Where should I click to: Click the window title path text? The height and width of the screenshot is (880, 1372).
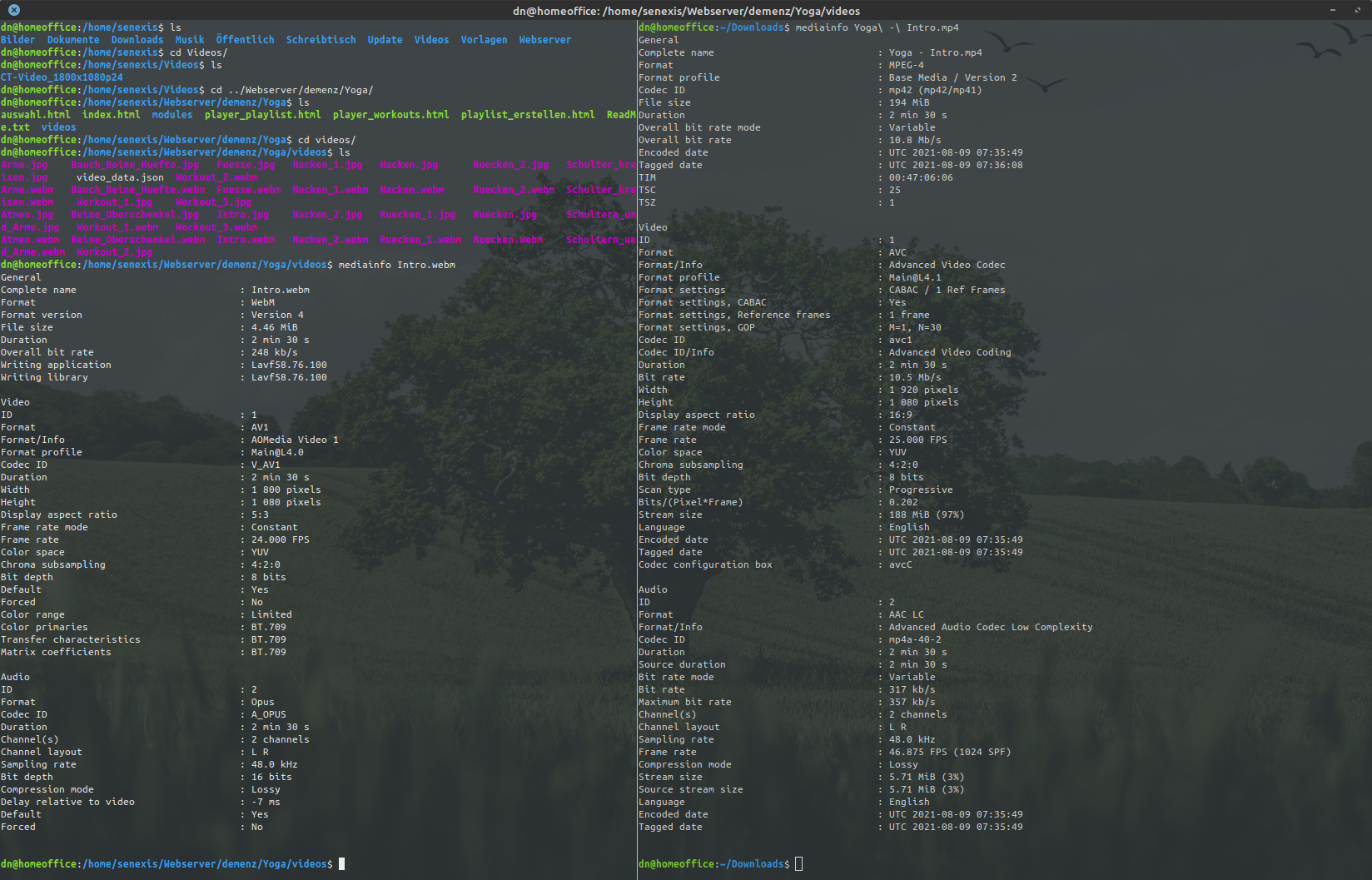686,11
